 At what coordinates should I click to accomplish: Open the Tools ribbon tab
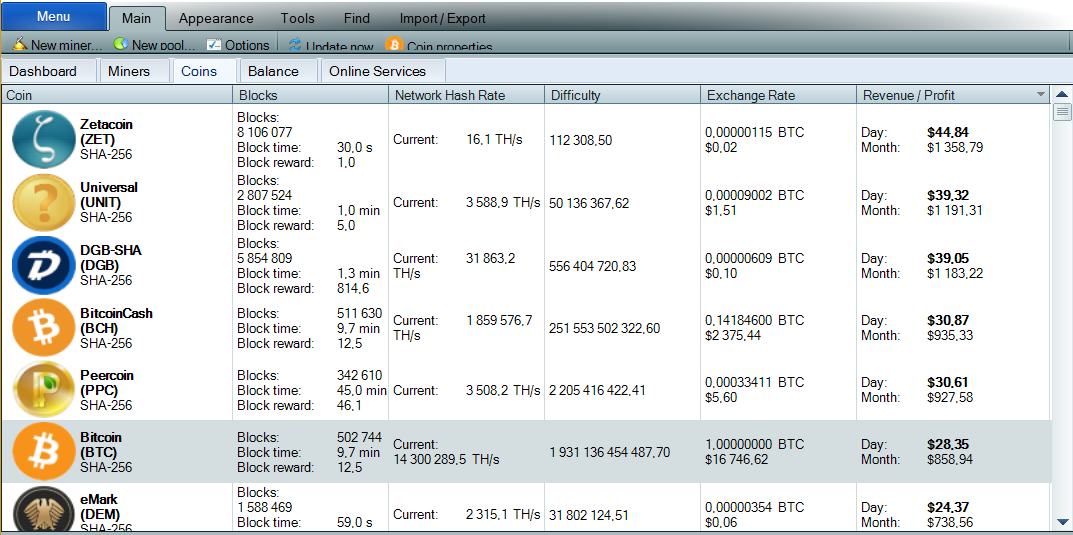point(298,18)
